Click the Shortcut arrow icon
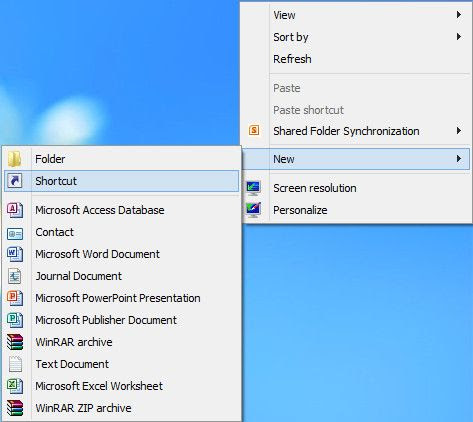 coord(15,181)
